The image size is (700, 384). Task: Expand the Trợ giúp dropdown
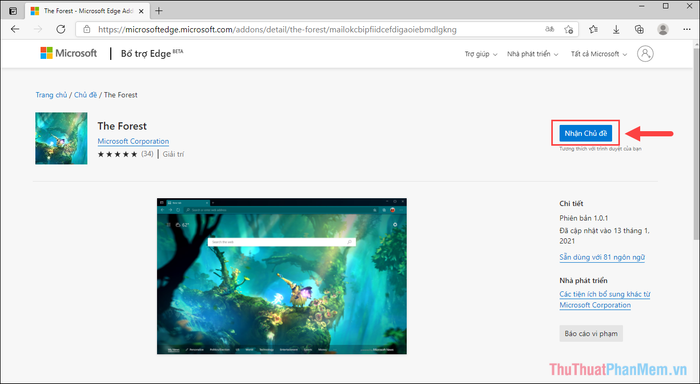481,54
